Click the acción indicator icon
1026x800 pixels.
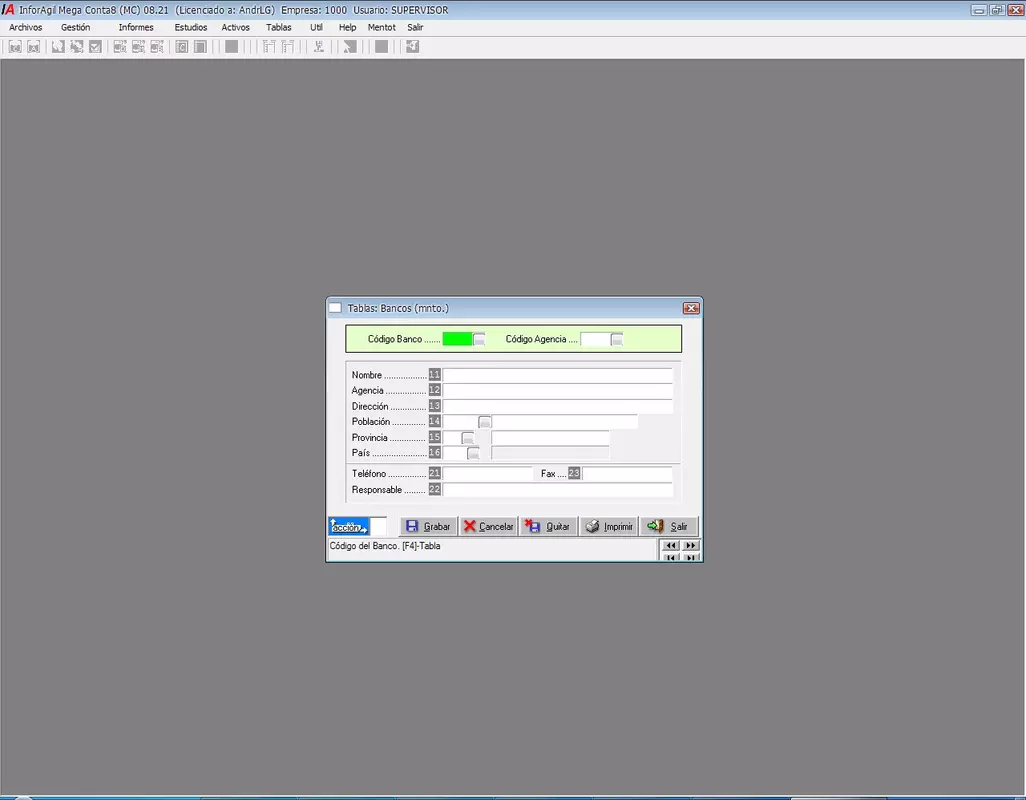point(349,527)
